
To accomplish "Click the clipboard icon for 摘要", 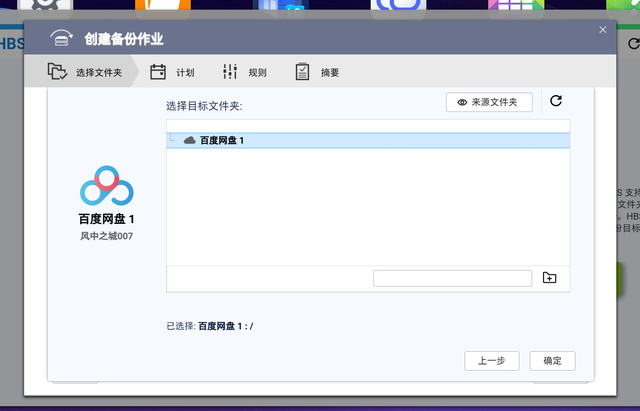I will point(302,72).
